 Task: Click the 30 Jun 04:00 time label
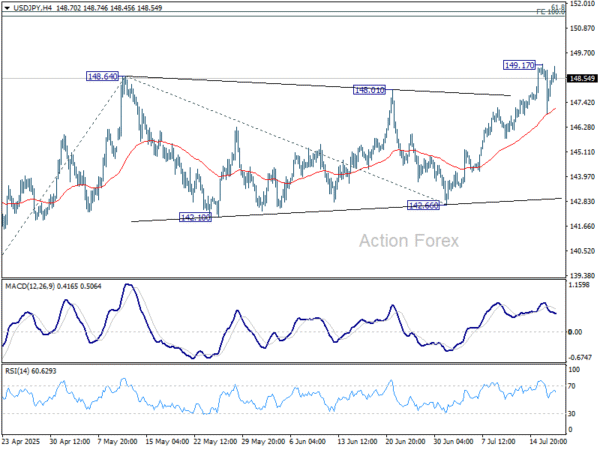[454, 441]
